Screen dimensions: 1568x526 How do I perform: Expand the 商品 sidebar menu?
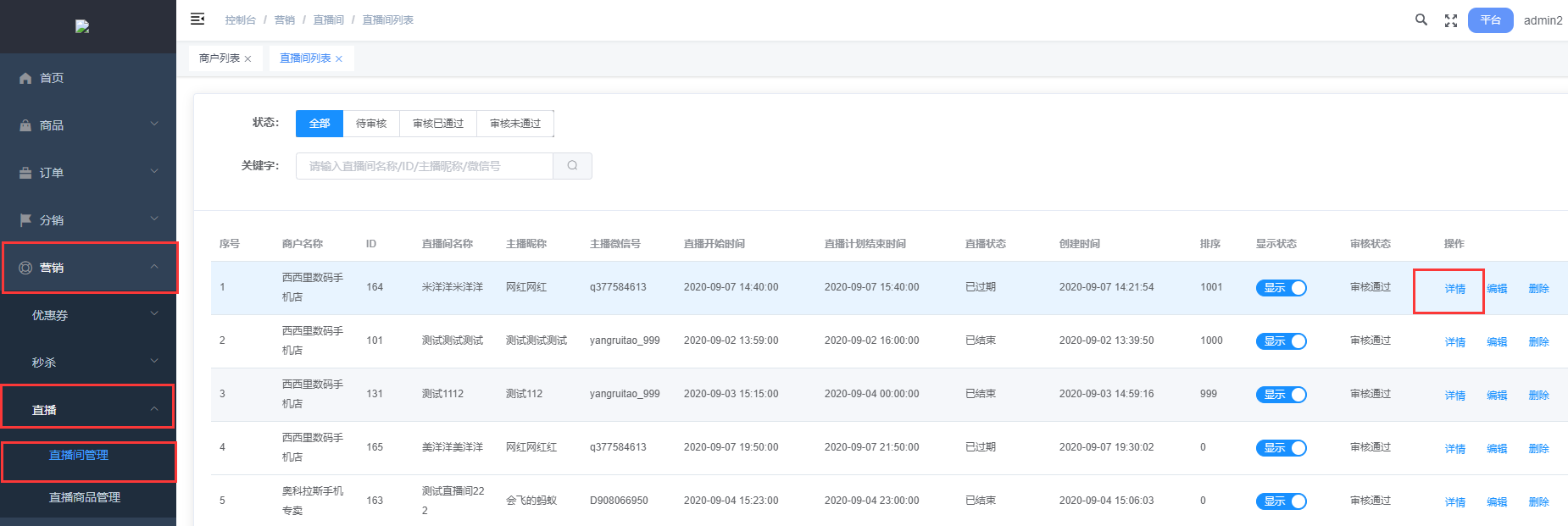click(88, 125)
